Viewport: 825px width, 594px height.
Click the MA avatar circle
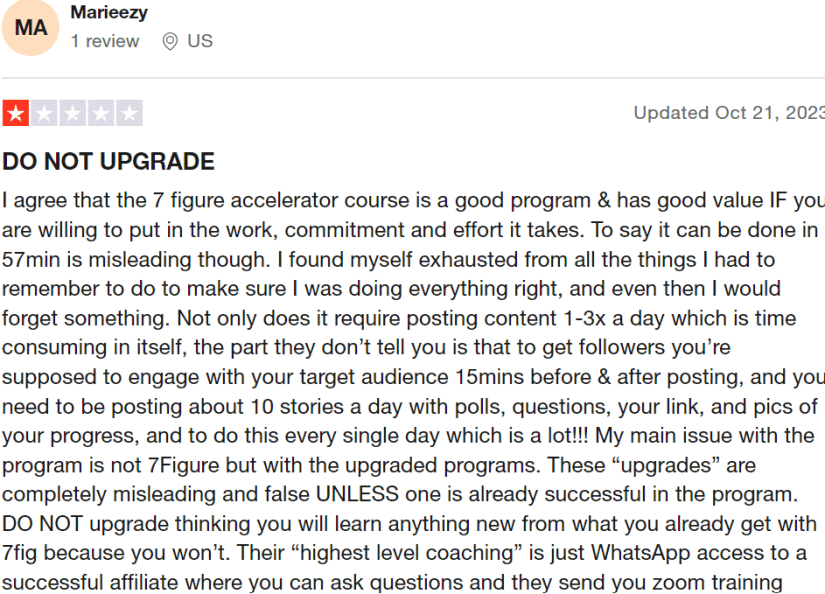31,27
